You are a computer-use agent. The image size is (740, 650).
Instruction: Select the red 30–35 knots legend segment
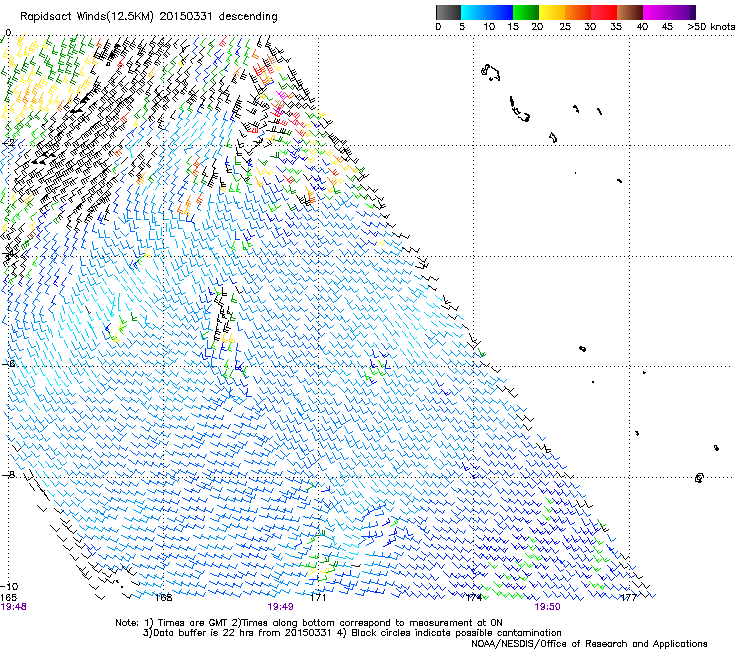[x=604, y=12]
